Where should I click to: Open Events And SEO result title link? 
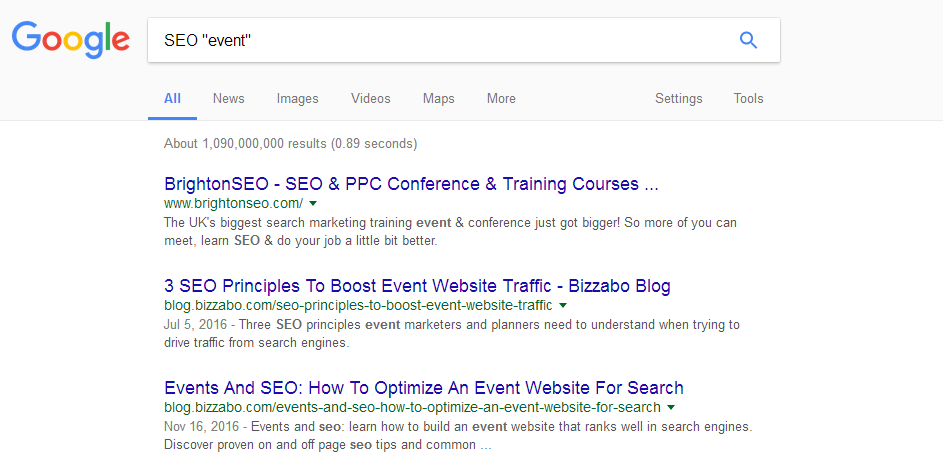[x=424, y=387]
